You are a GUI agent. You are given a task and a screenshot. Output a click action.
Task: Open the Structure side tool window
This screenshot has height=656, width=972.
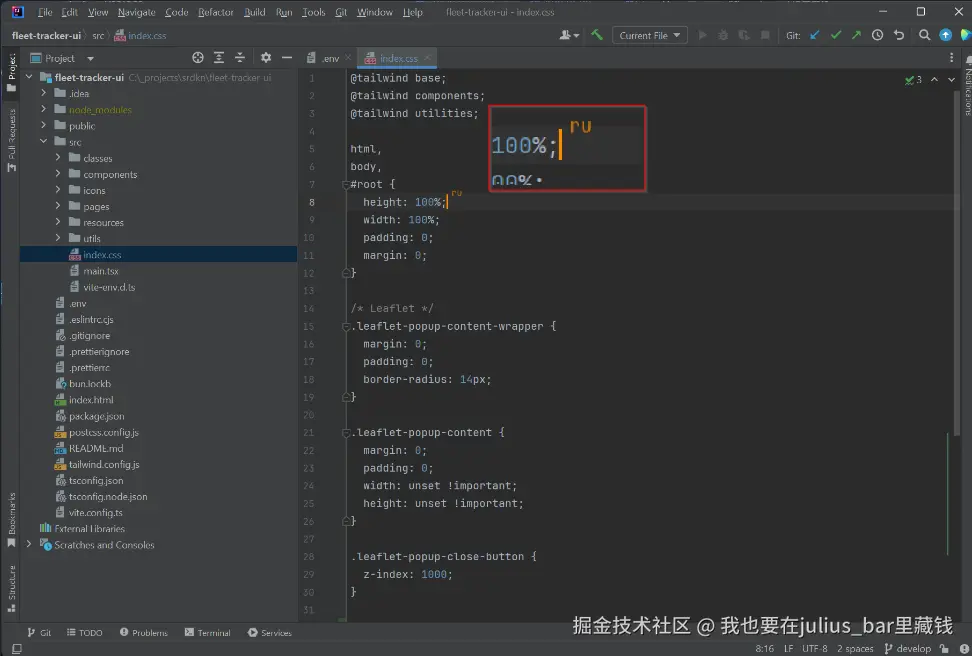11,588
